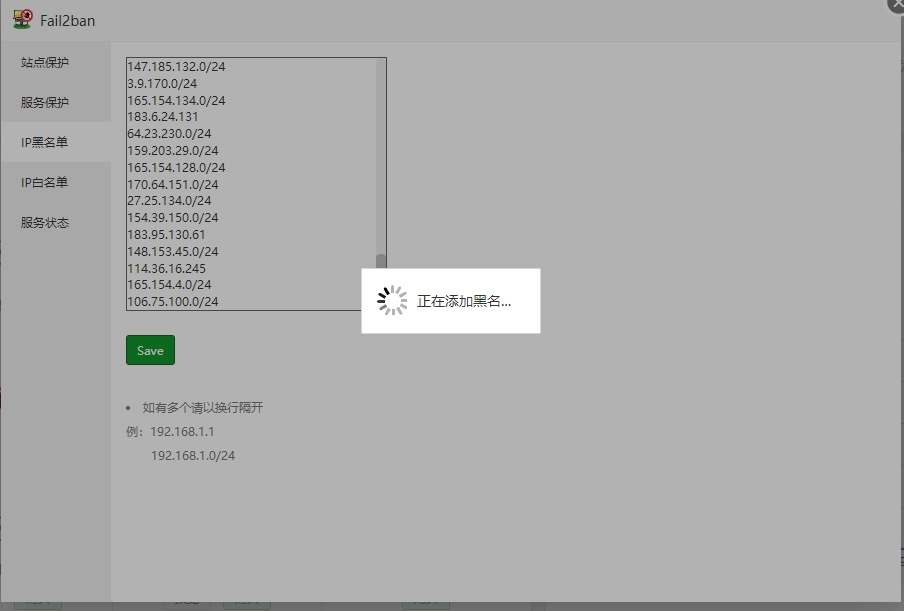Click the loading spinner icon
This screenshot has width=904, height=611.
(392, 300)
